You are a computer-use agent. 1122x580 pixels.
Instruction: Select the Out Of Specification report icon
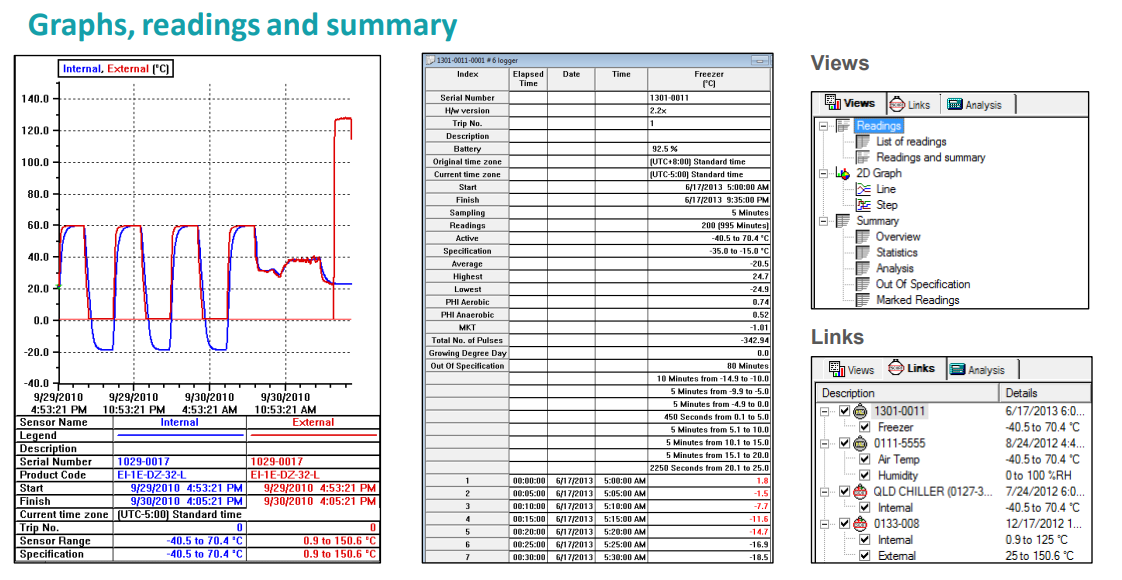(863, 284)
